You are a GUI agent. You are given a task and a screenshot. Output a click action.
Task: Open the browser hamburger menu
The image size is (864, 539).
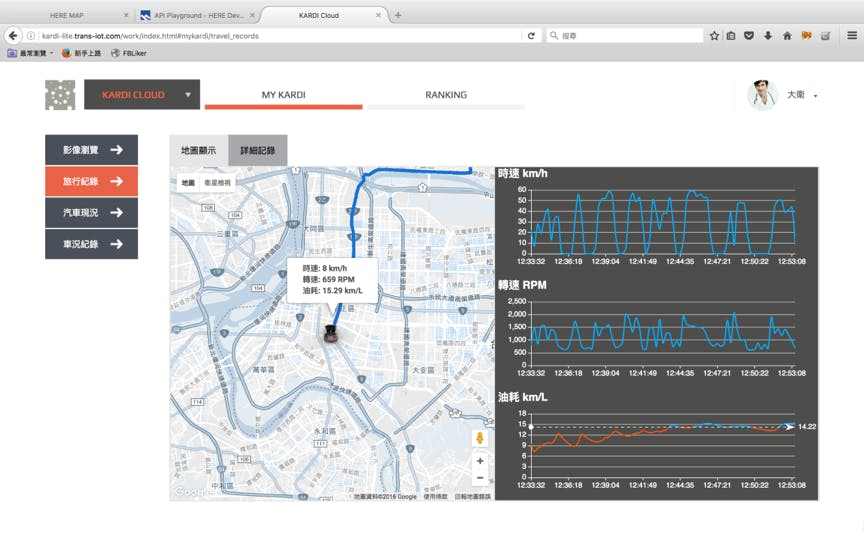852,36
